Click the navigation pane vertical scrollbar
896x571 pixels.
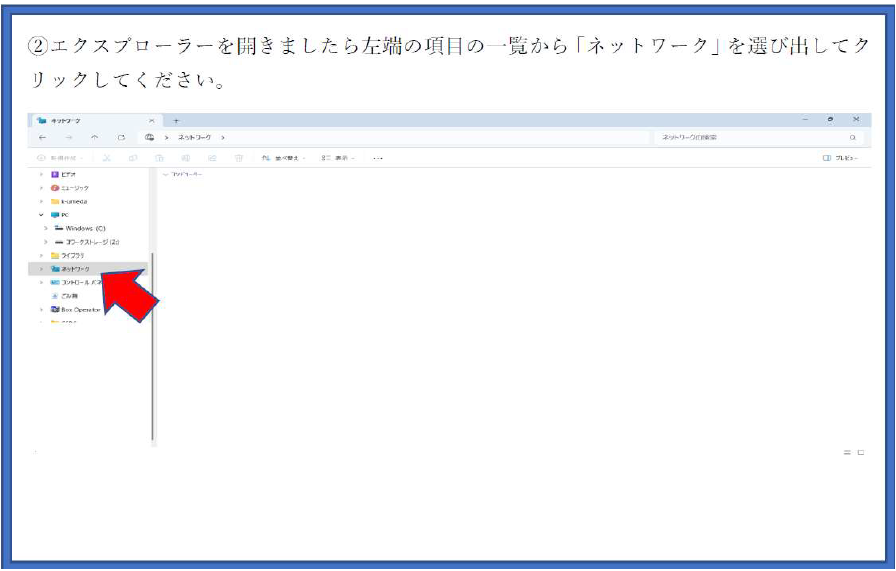[x=153, y=346]
